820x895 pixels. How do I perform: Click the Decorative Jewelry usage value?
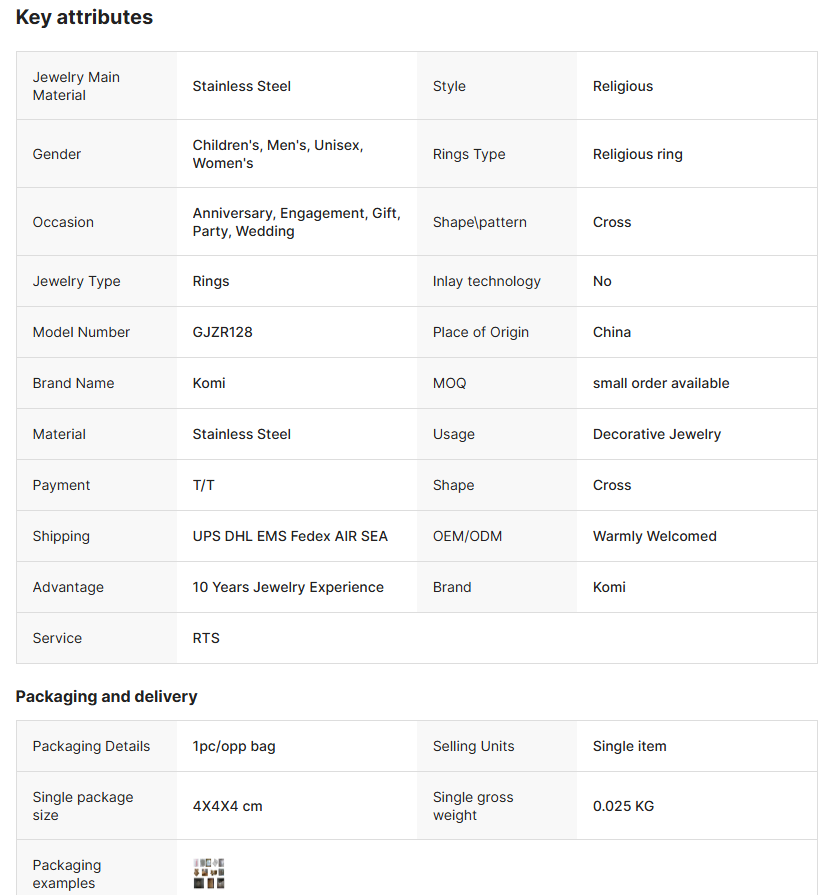(656, 434)
